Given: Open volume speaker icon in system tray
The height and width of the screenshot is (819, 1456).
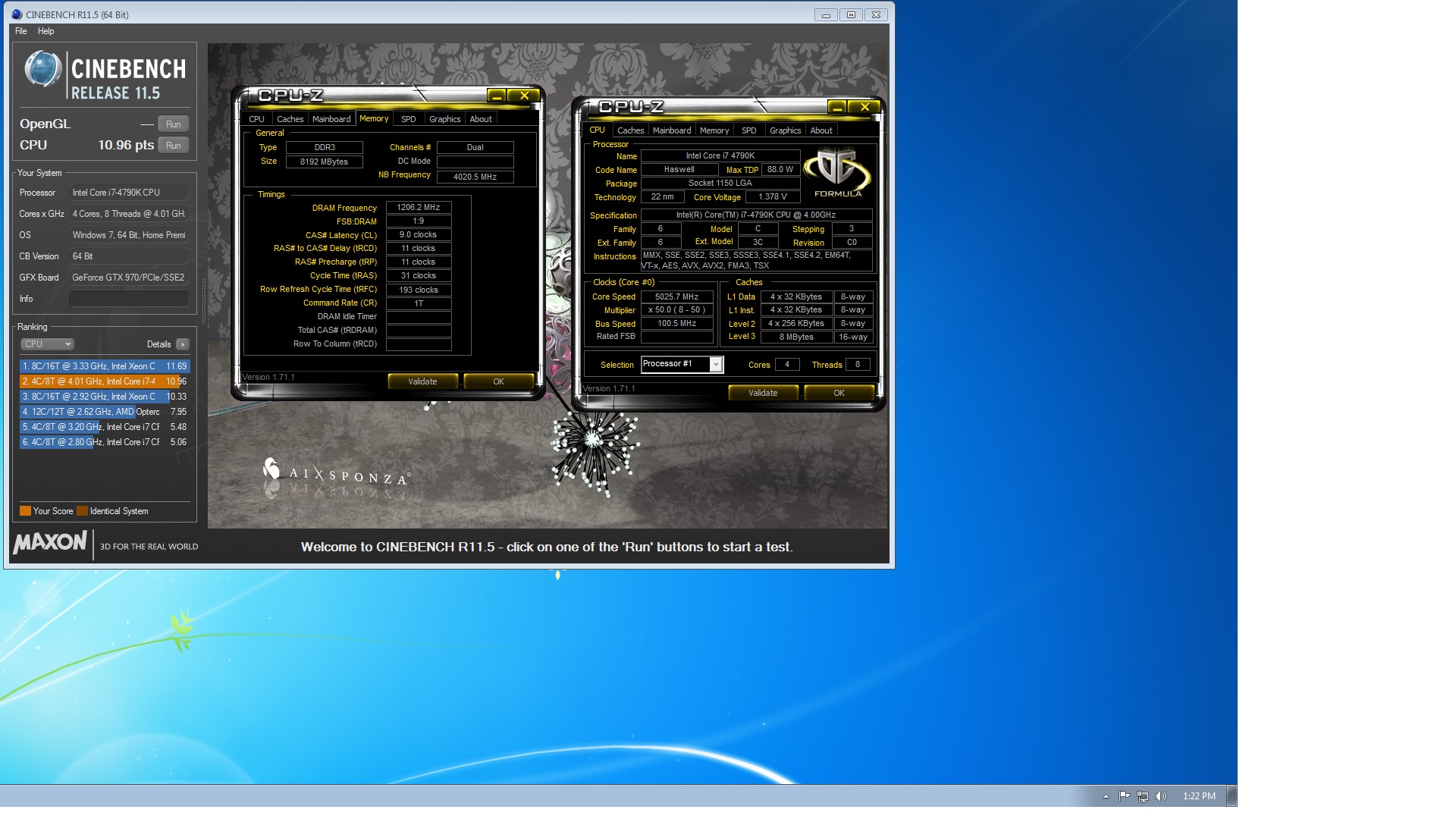Looking at the screenshot, I should click(1160, 796).
